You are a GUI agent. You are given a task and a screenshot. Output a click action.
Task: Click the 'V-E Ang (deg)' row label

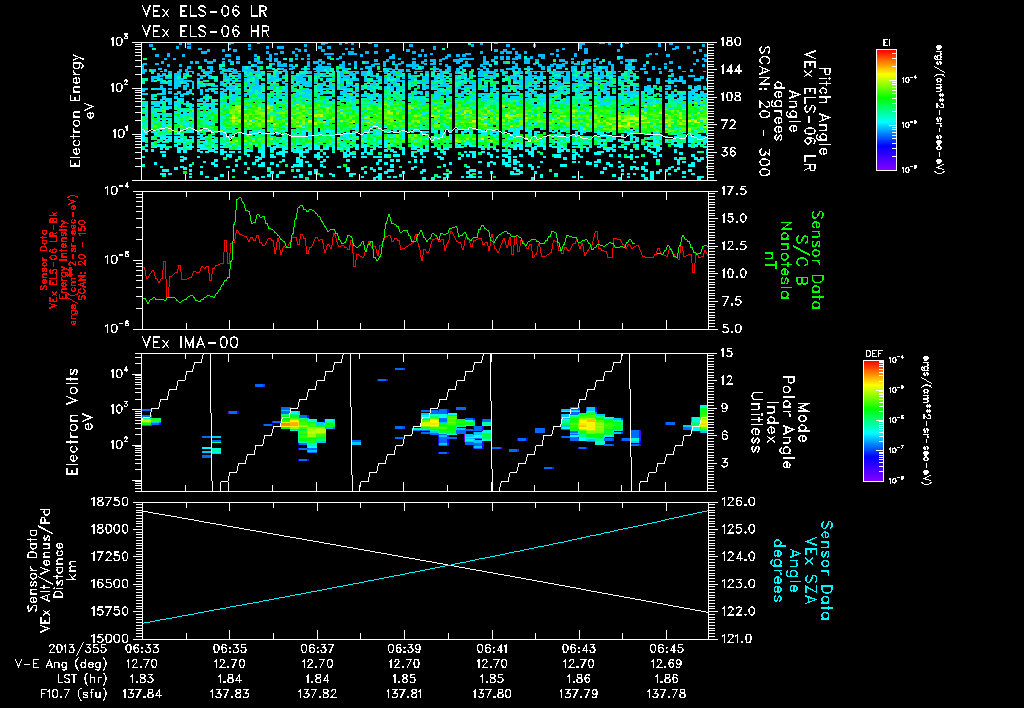61,664
